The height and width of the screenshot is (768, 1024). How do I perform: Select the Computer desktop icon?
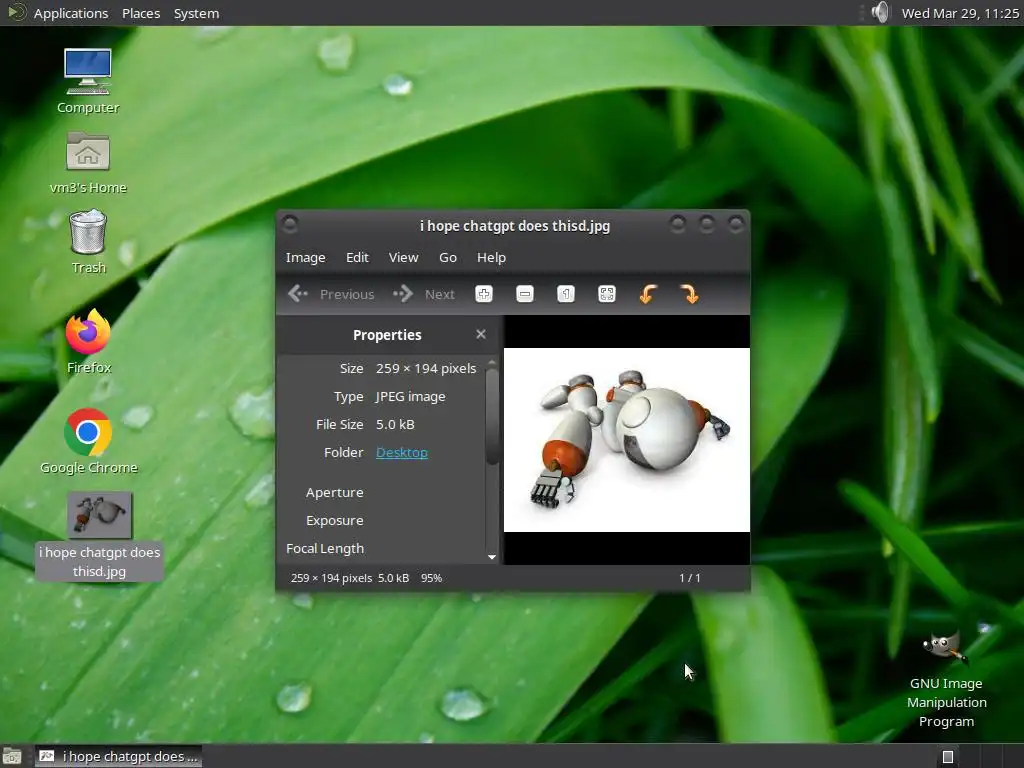(88, 82)
